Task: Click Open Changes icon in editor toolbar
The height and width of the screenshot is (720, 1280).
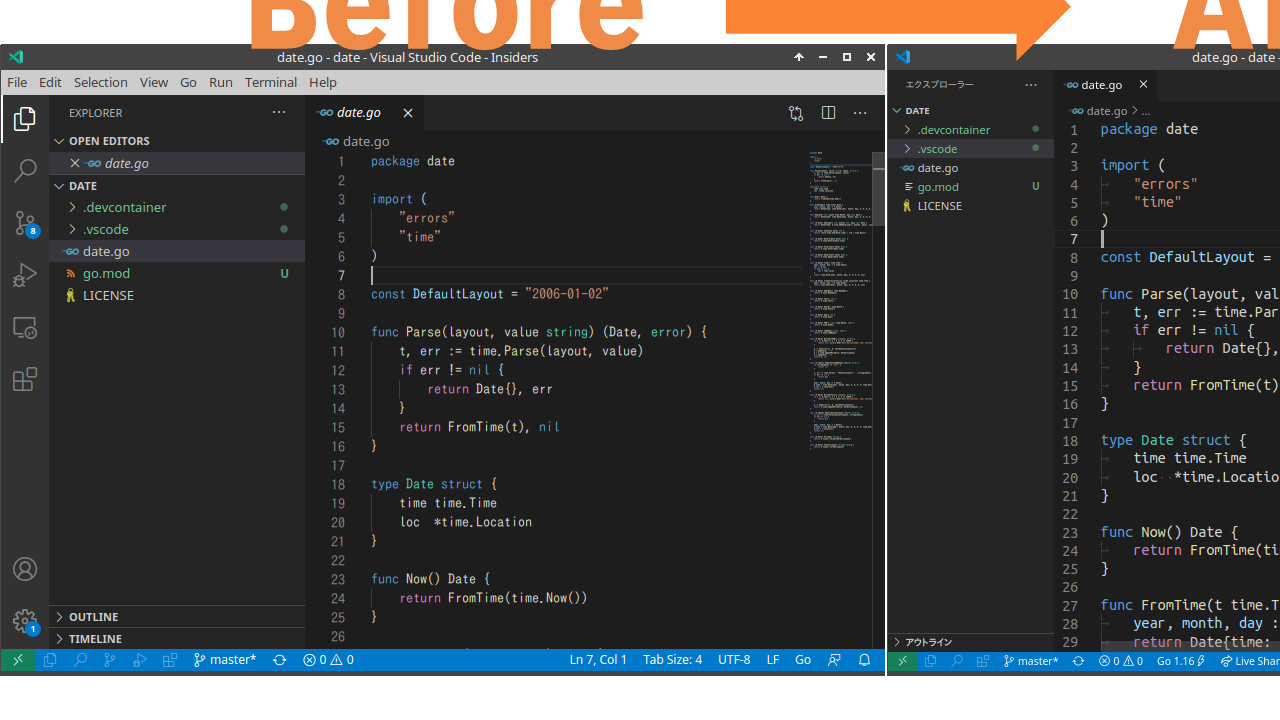Action: pyautogui.click(x=796, y=113)
